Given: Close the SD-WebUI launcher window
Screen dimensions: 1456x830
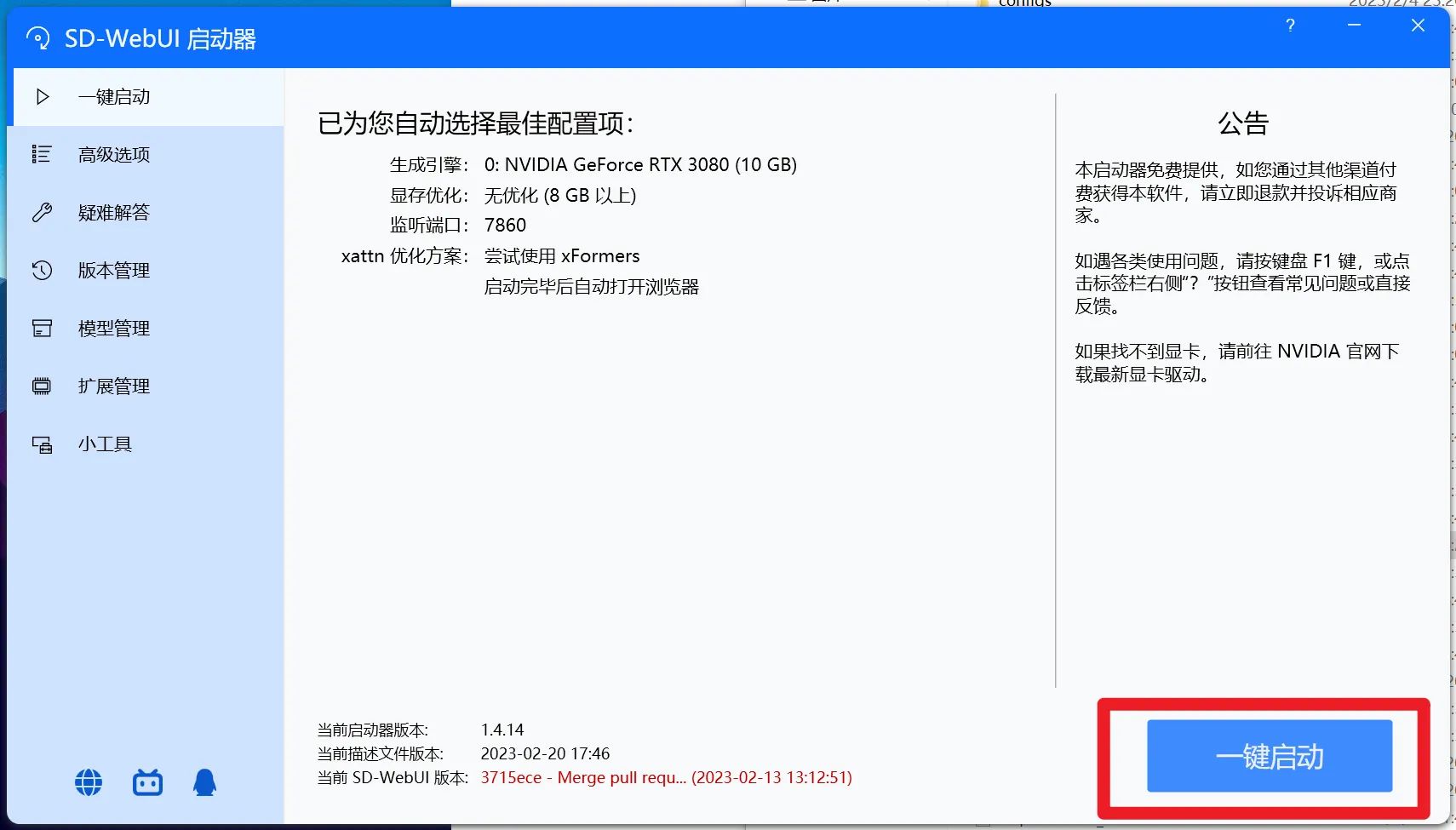Looking at the screenshot, I should [1418, 26].
